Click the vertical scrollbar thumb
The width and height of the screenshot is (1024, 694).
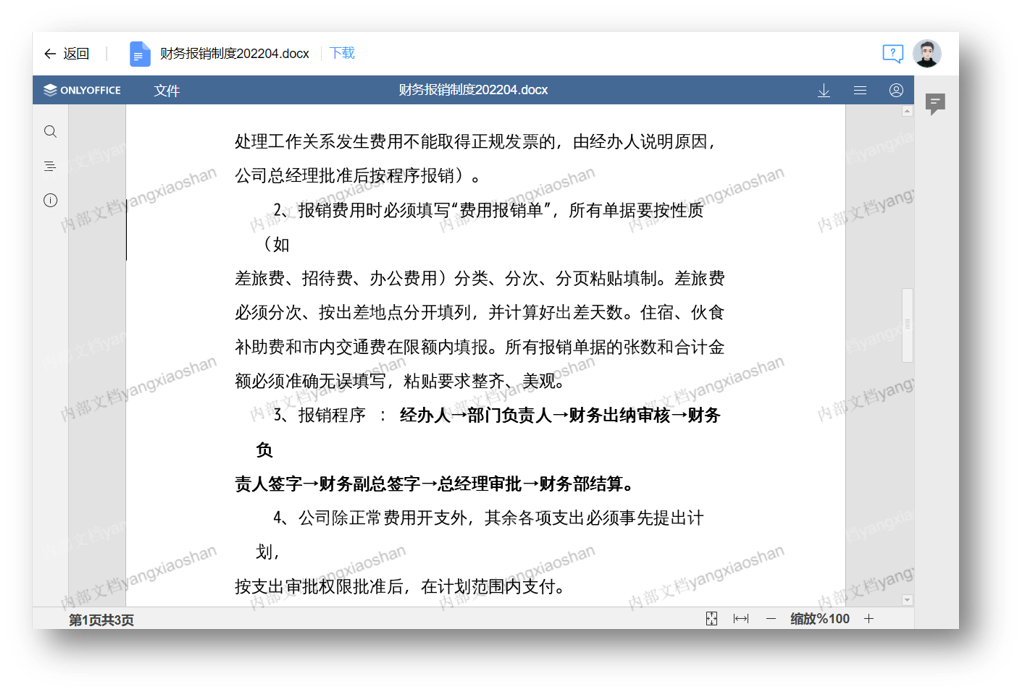[907, 324]
